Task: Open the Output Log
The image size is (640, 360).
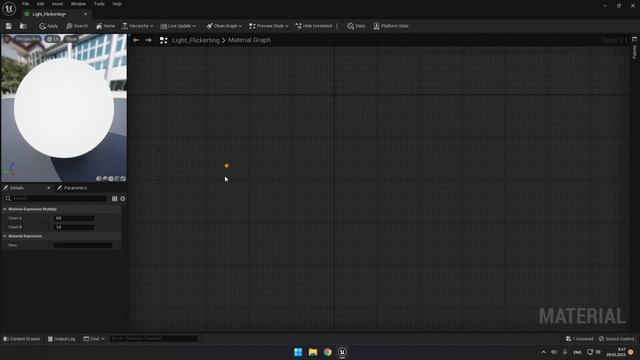Action: [x=62, y=339]
